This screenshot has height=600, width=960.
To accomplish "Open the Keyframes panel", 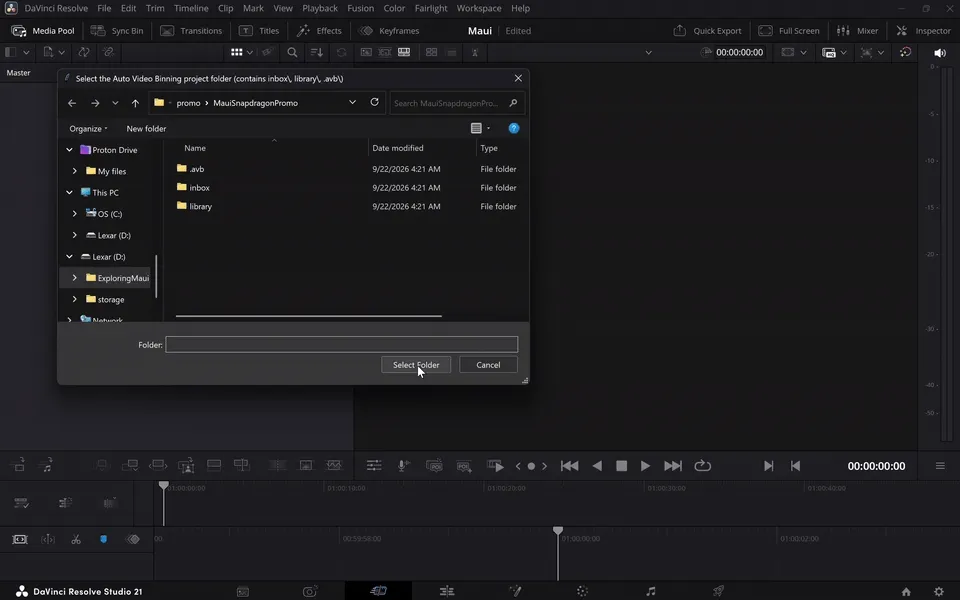I will point(389,31).
